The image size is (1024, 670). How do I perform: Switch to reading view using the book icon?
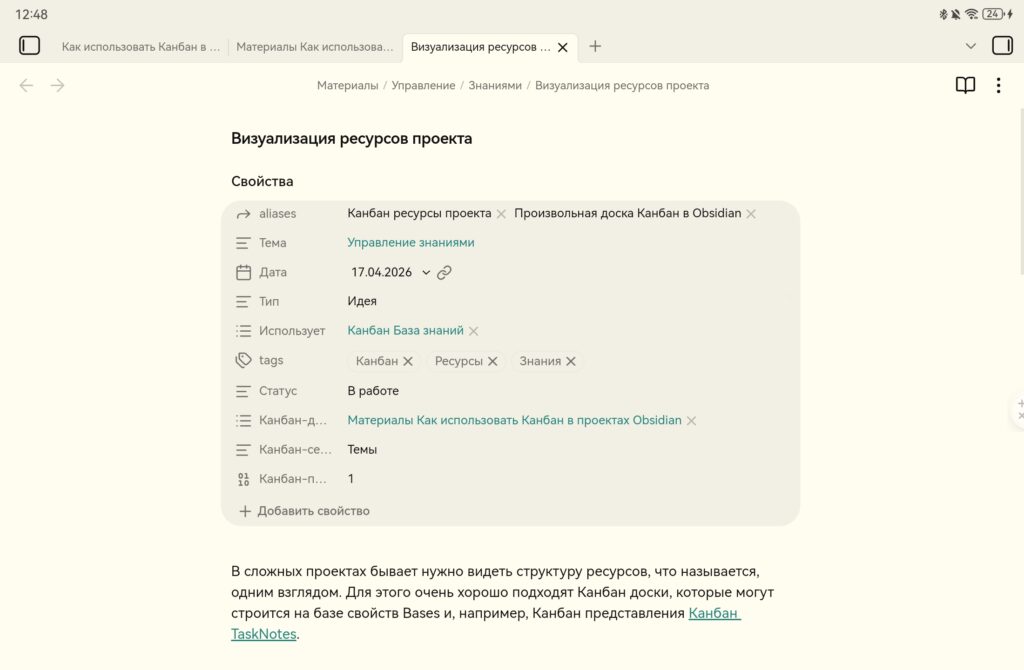(x=964, y=85)
